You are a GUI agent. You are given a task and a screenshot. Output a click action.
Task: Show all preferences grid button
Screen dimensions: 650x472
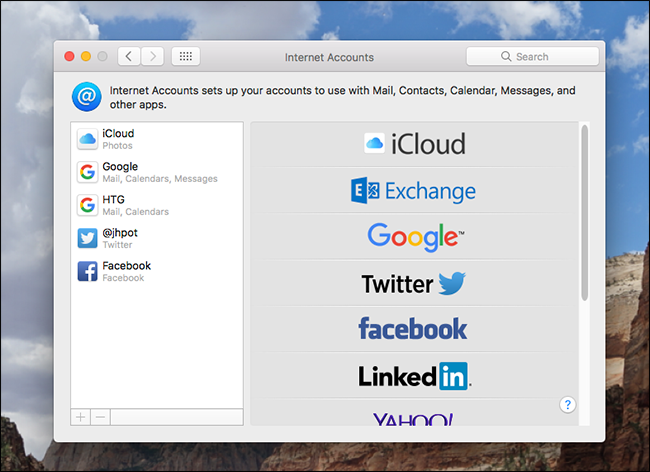pos(186,56)
